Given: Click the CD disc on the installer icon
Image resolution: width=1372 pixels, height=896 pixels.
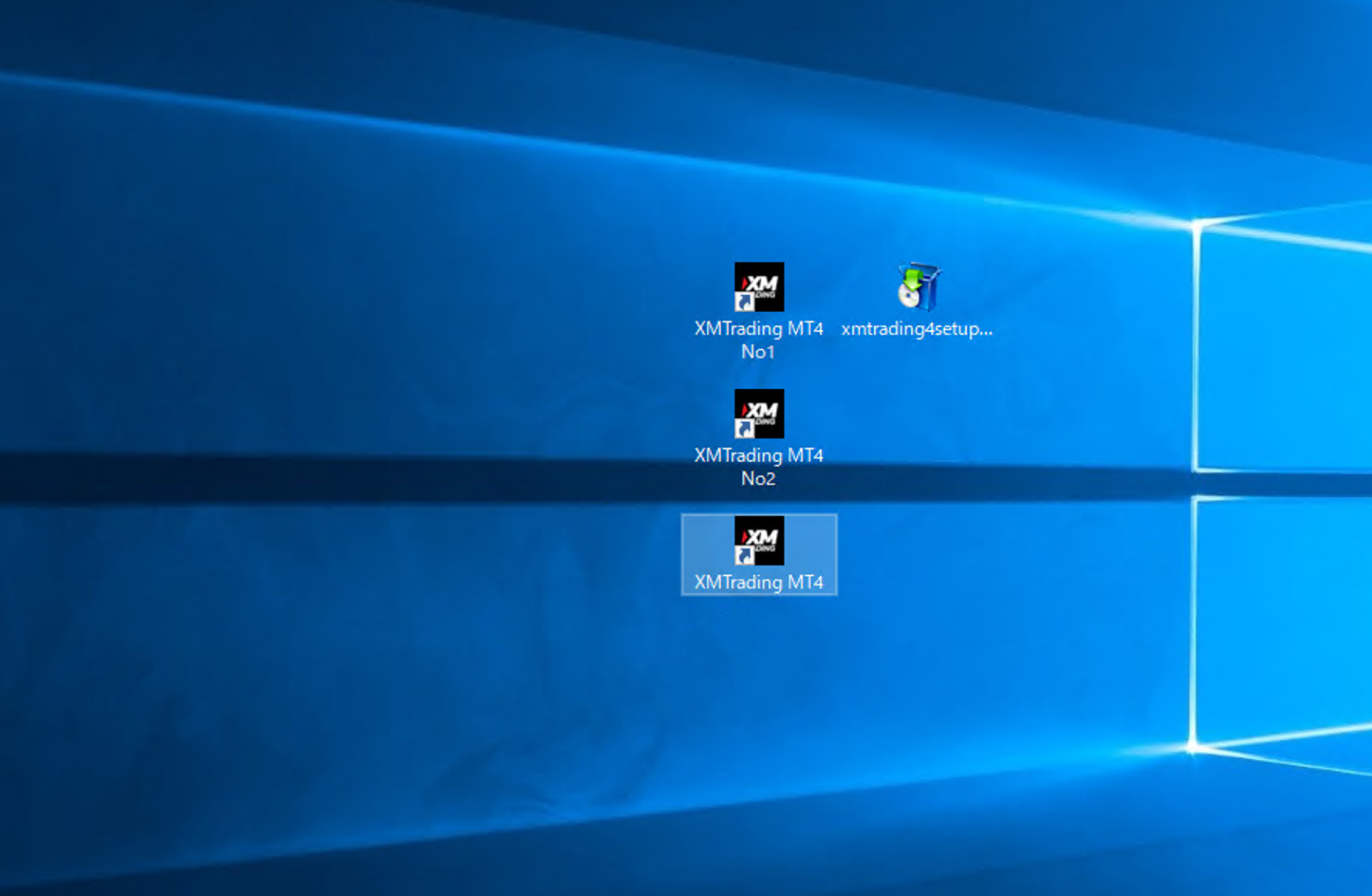Looking at the screenshot, I should (x=909, y=297).
